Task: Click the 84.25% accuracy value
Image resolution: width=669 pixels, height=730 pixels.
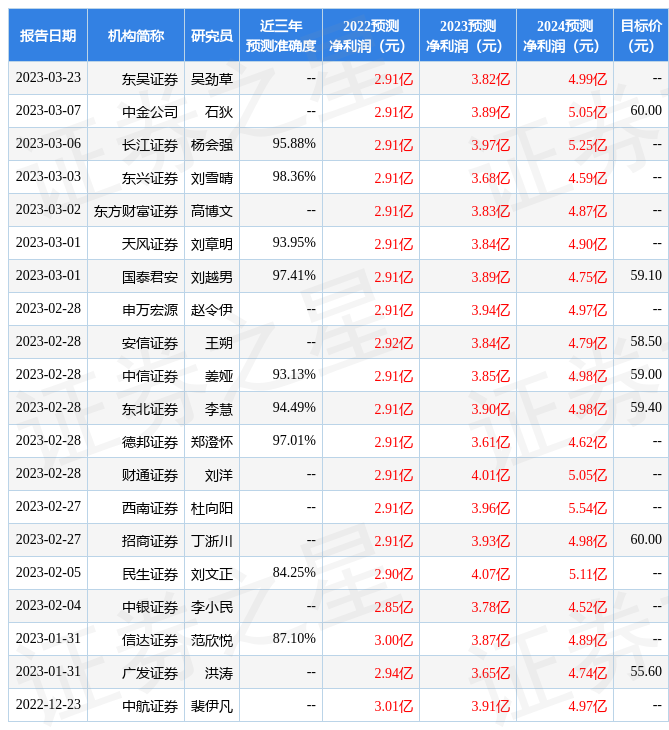Action: [x=294, y=573]
